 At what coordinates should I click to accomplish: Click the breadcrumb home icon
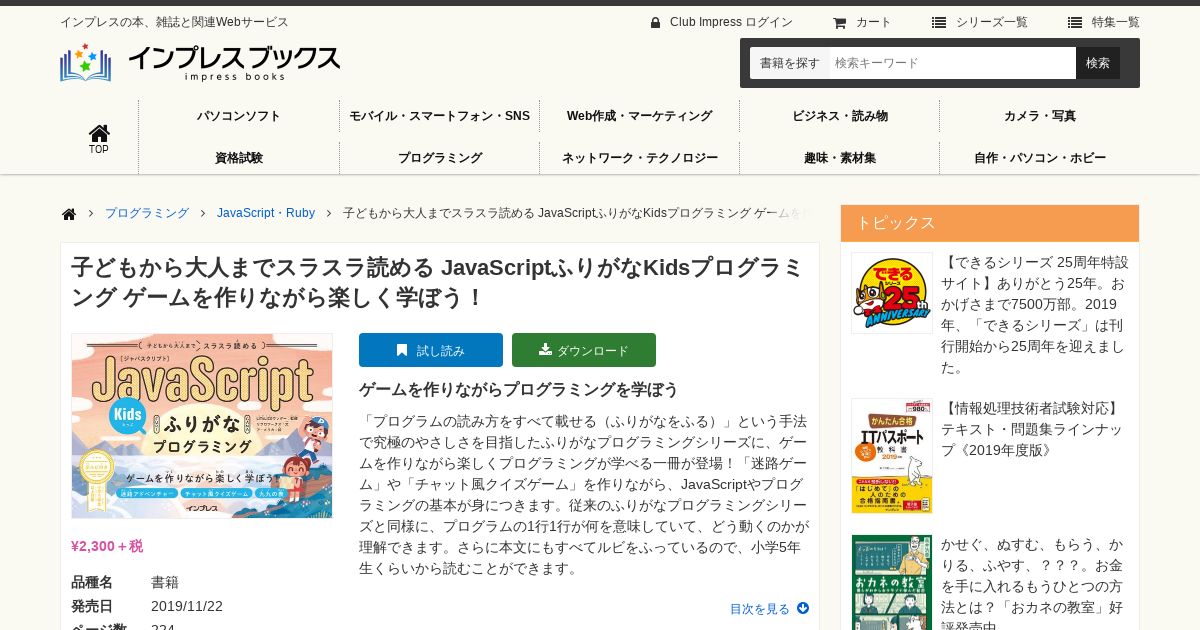click(69, 214)
